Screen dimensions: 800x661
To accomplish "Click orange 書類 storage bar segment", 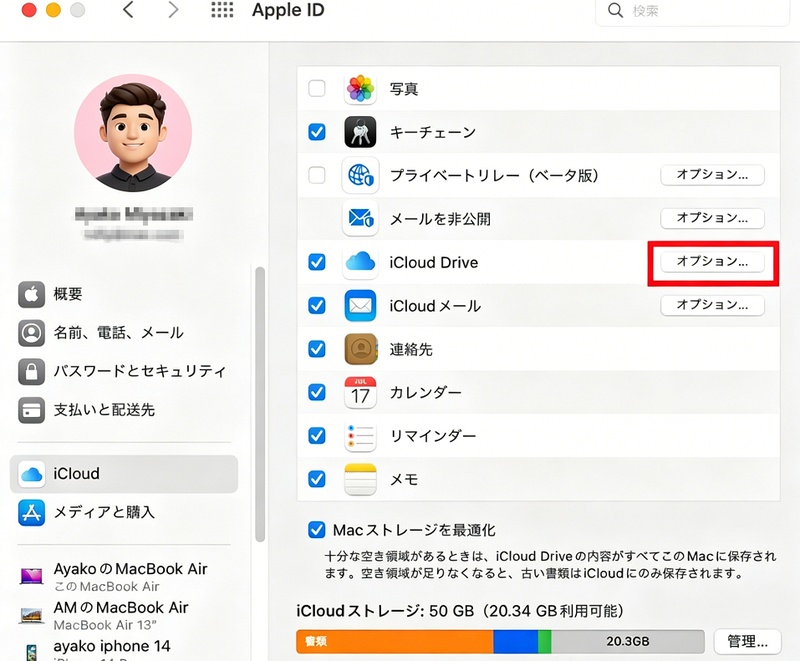I will point(394,642).
